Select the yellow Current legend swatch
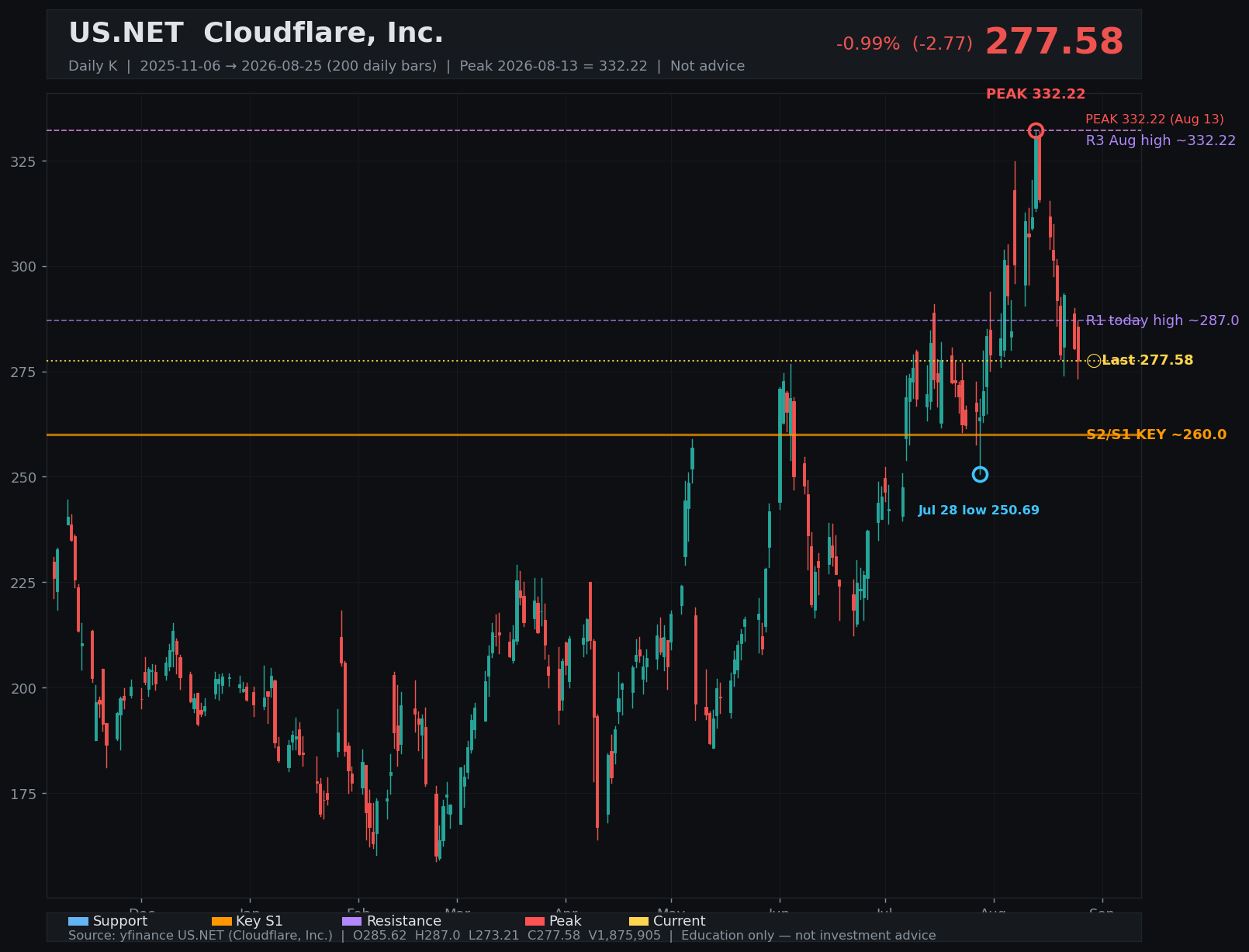Viewport: 1249px width, 952px height. (638, 921)
